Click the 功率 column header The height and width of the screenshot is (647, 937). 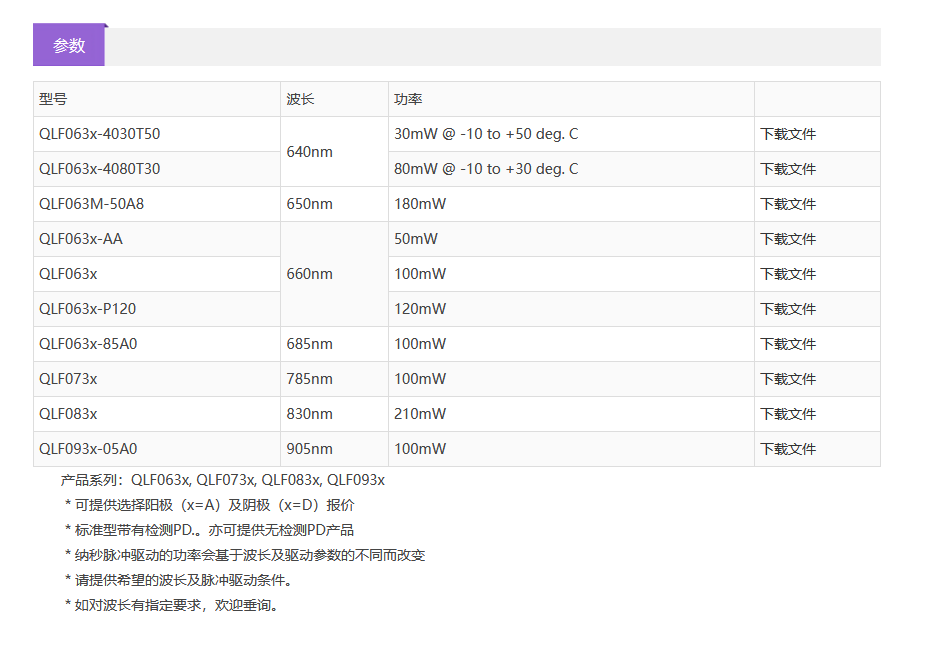pyautogui.click(x=408, y=99)
